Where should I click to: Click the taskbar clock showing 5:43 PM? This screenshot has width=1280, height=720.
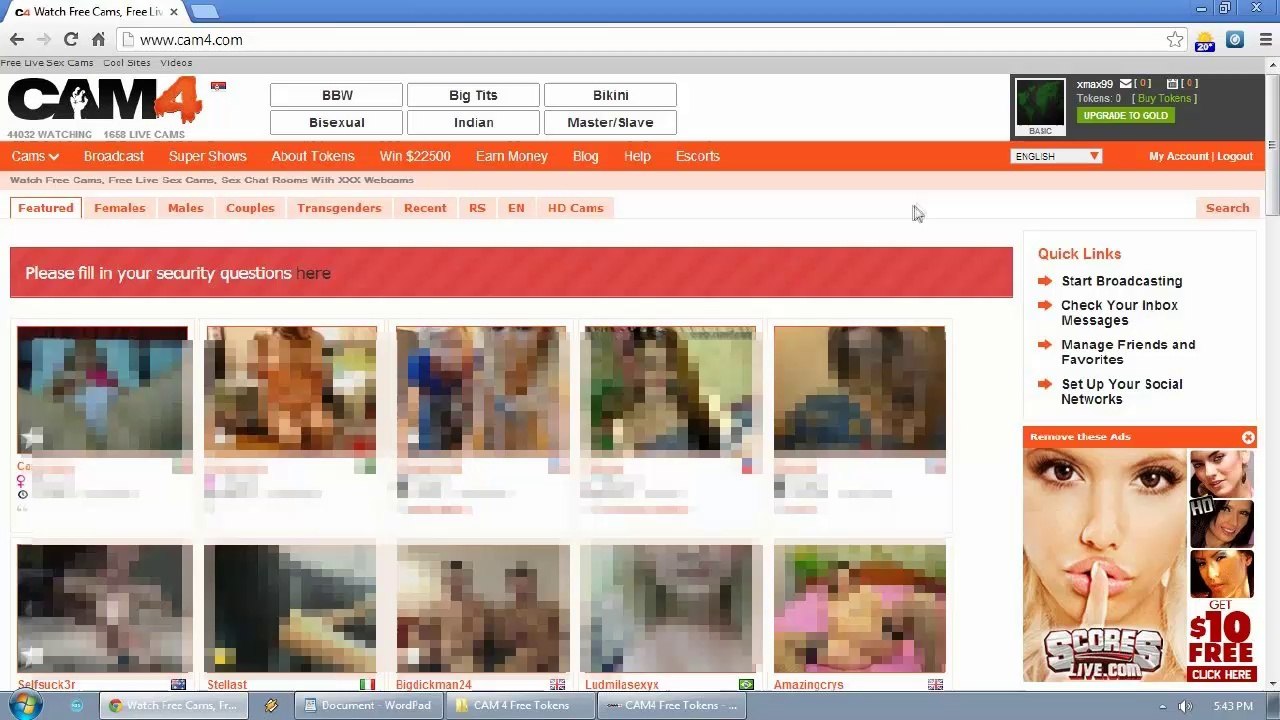(1234, 706)
